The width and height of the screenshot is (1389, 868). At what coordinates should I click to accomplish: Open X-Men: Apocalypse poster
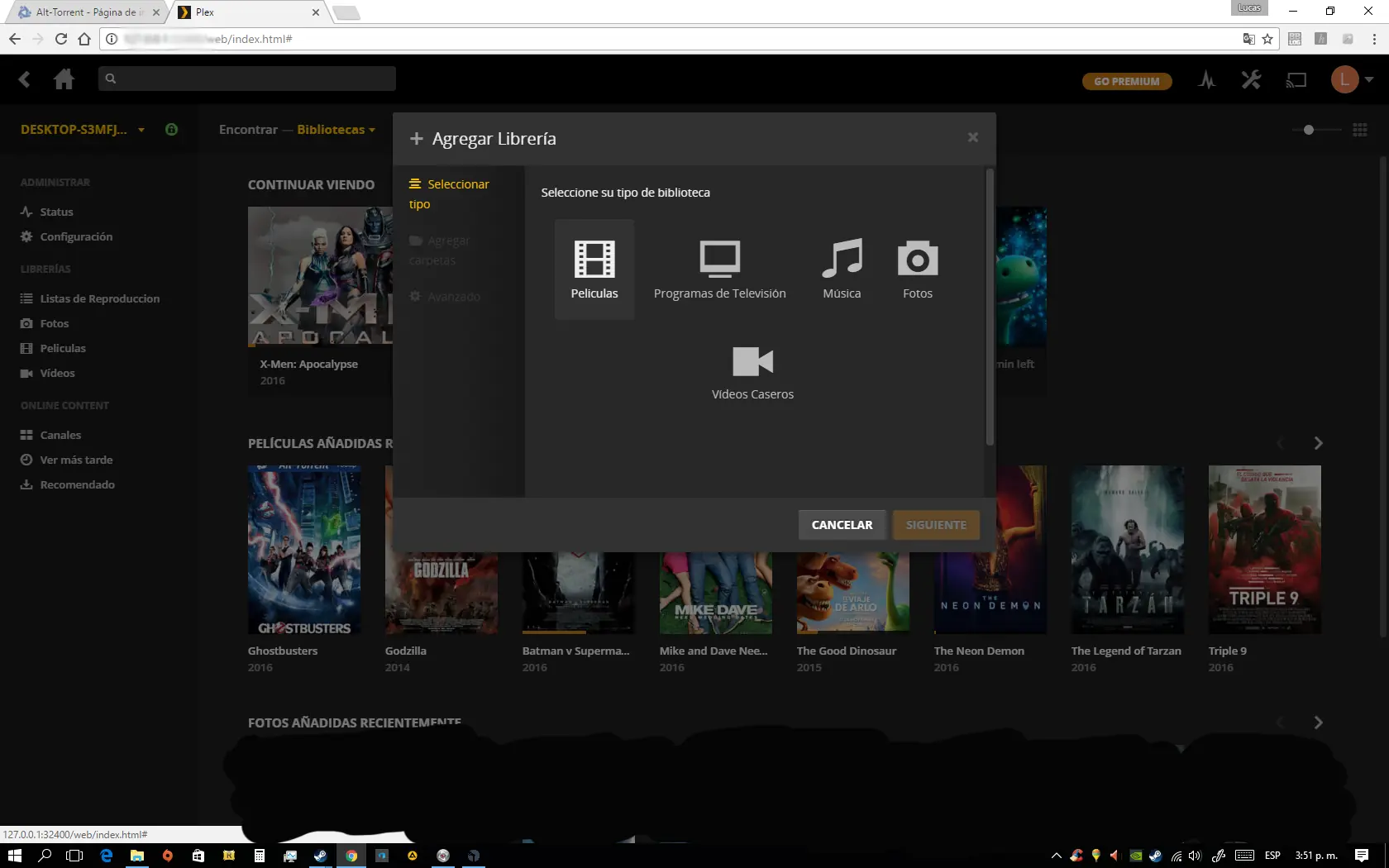320,276
